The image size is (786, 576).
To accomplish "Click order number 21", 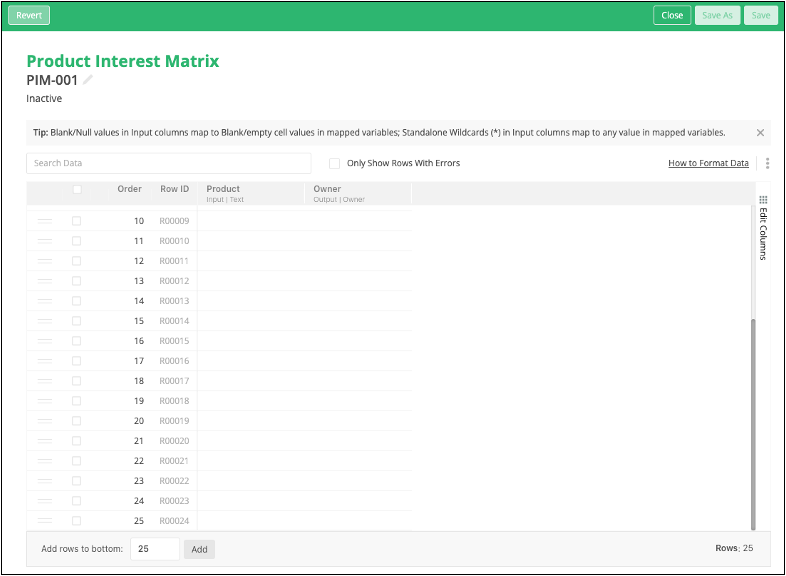I will (x=139, y=441).
